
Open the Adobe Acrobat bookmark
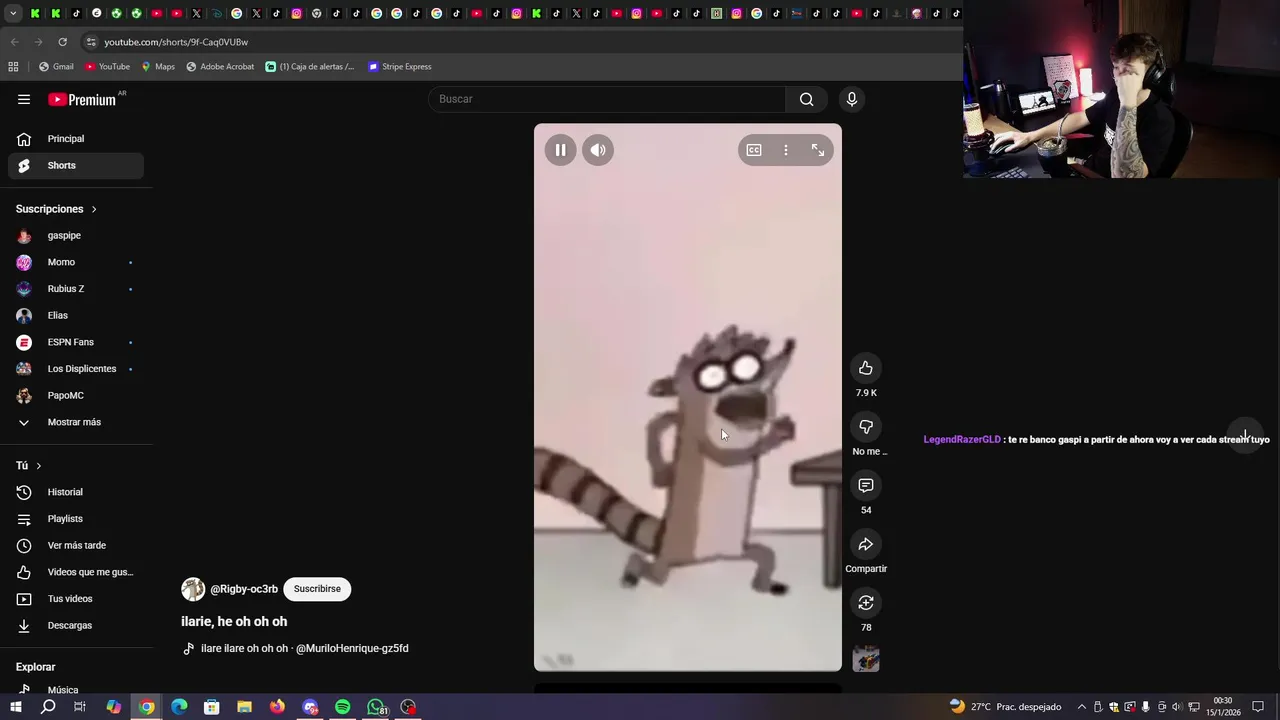click(x=220, y=67)
